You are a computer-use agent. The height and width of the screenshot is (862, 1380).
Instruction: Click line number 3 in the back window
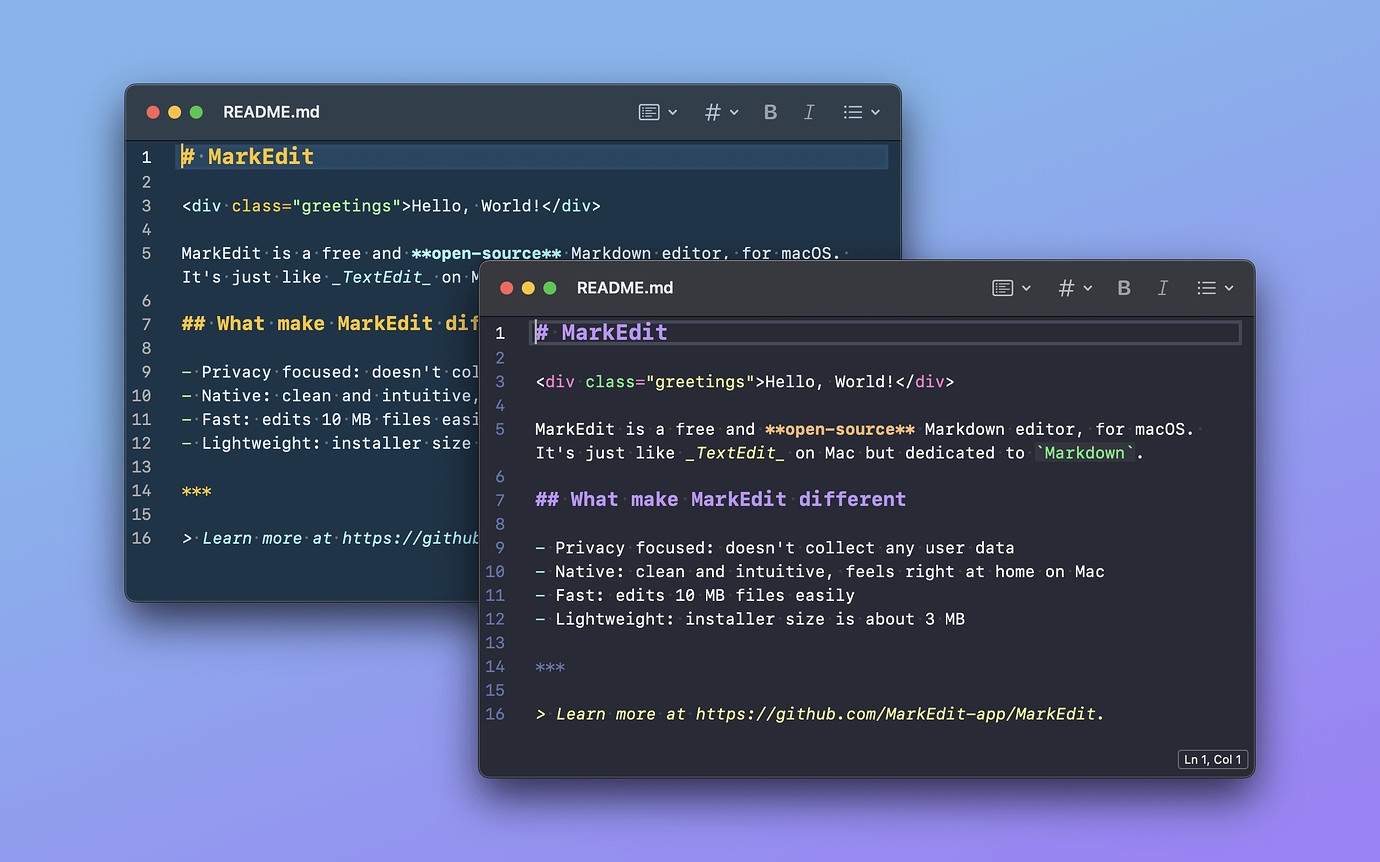tap(146, 206)
